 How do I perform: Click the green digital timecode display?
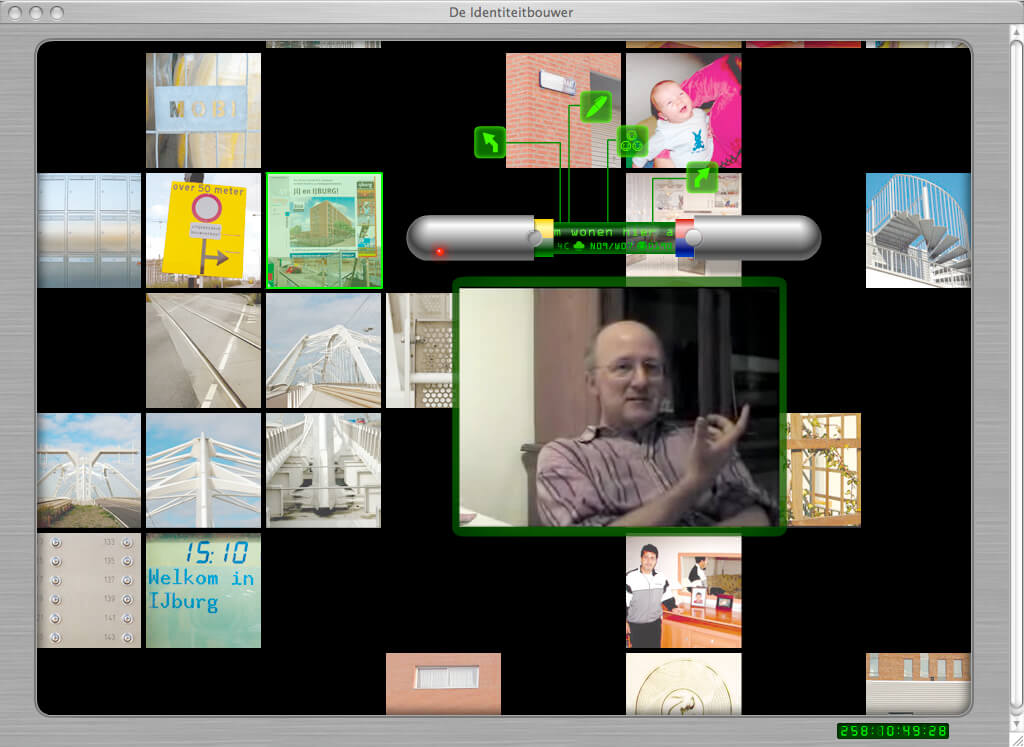(x=892, y=731)
